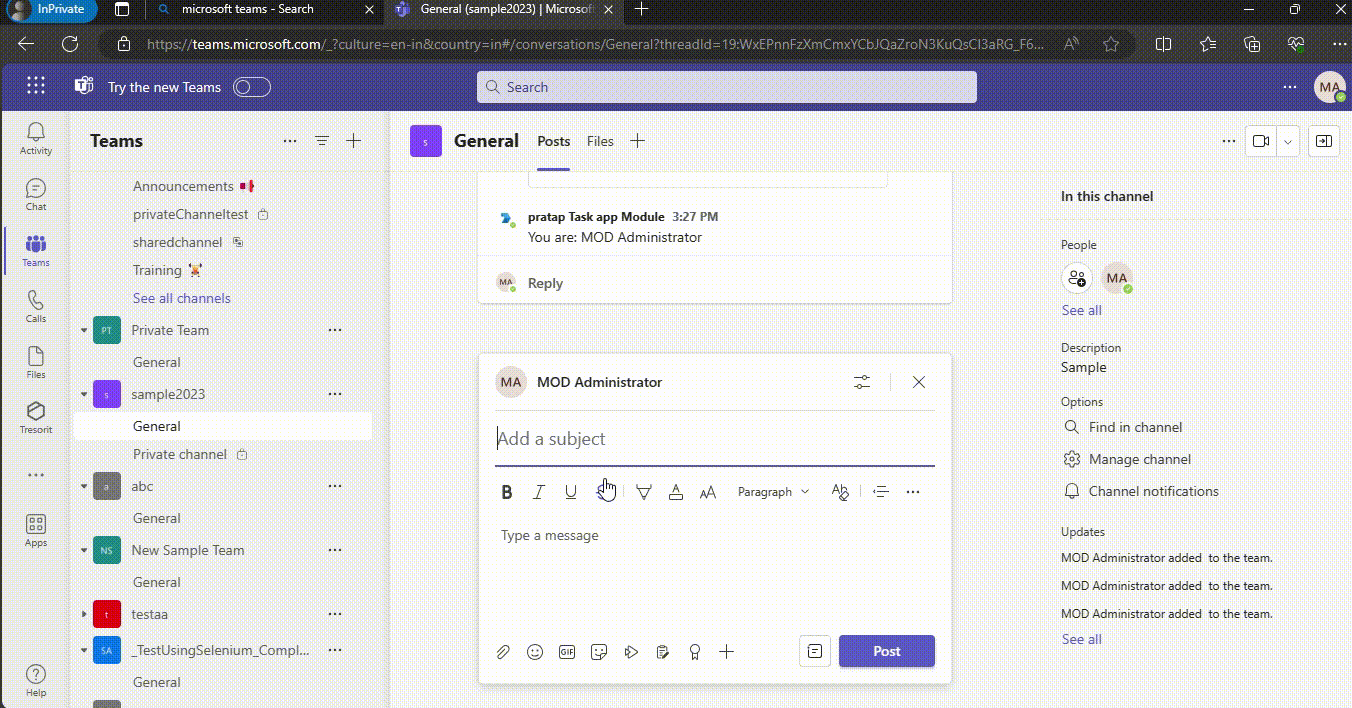Open Files from the left rail
This screenshot has height=708, width=1352.
click(x=36, y=362)
